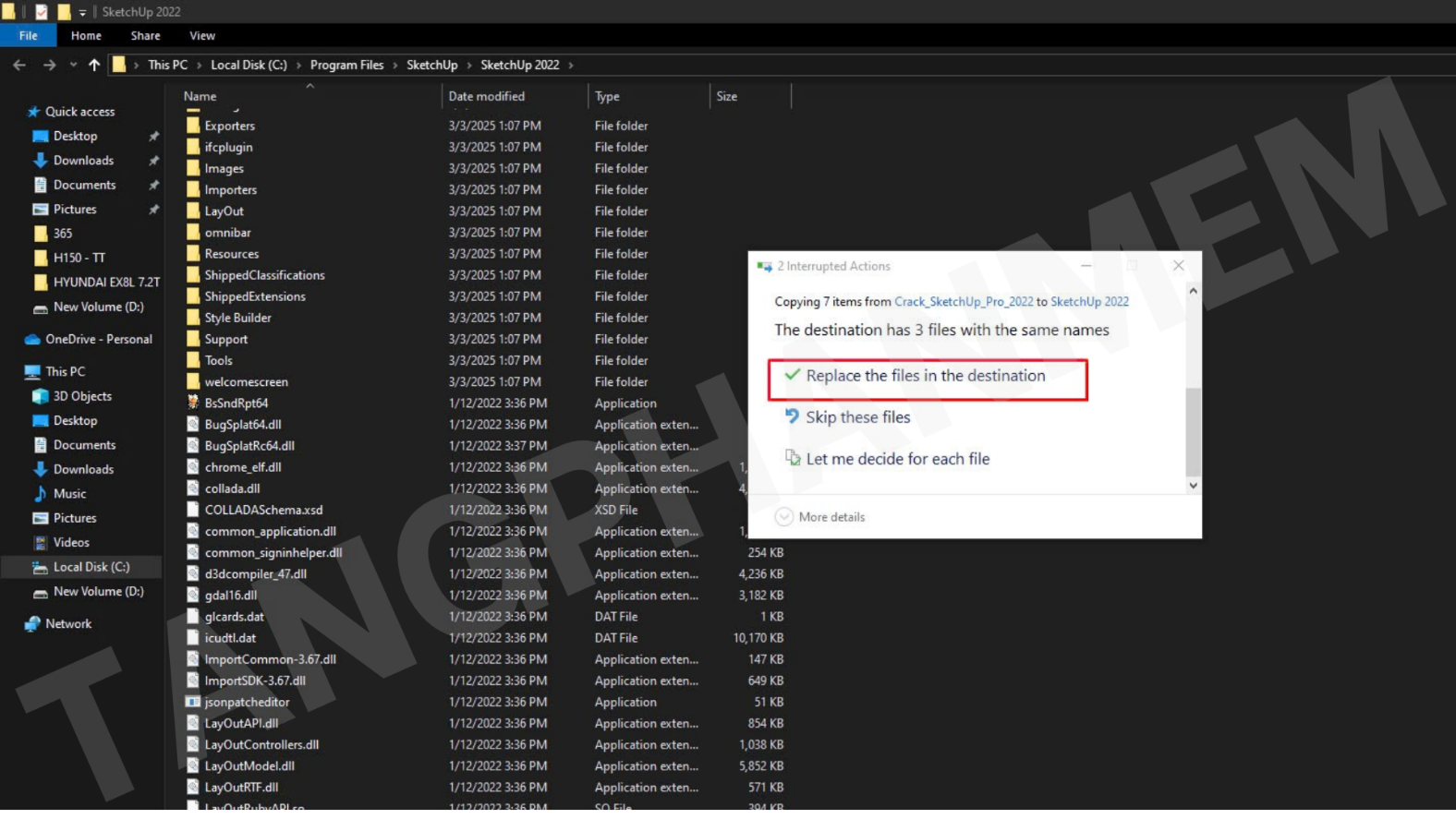Click Program Files breadcrumb in address bar
The width and height of the screenshot is (1456, 819).
[346, 65]
